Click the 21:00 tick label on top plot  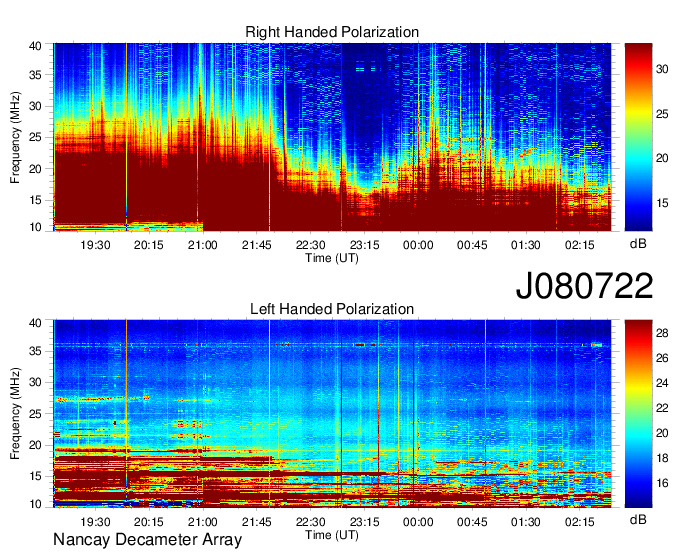click(x=203, y=245)
